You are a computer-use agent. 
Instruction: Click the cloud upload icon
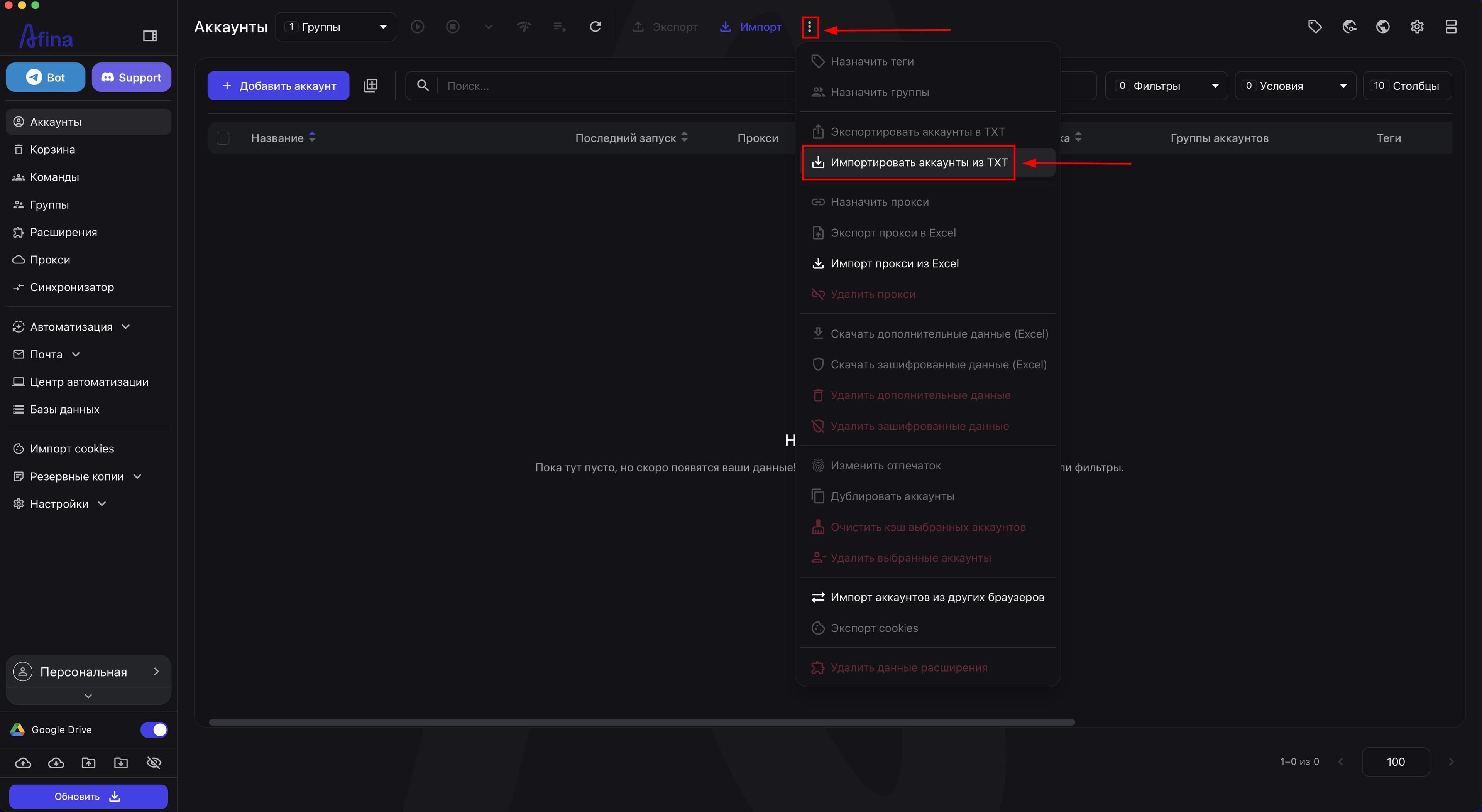[x=23, y=763]
